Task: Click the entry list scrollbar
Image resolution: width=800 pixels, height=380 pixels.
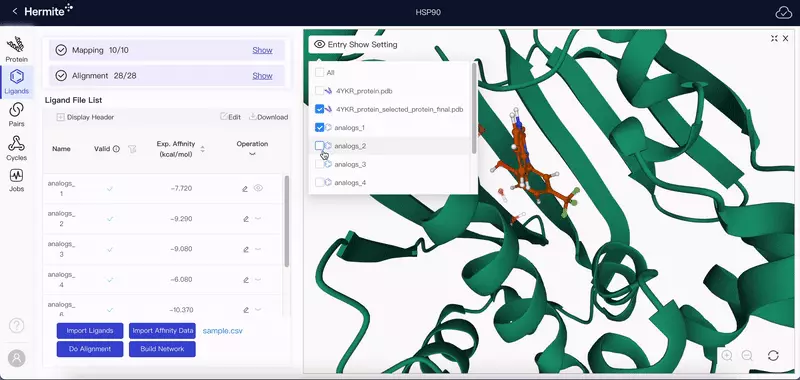Action: 474,108
